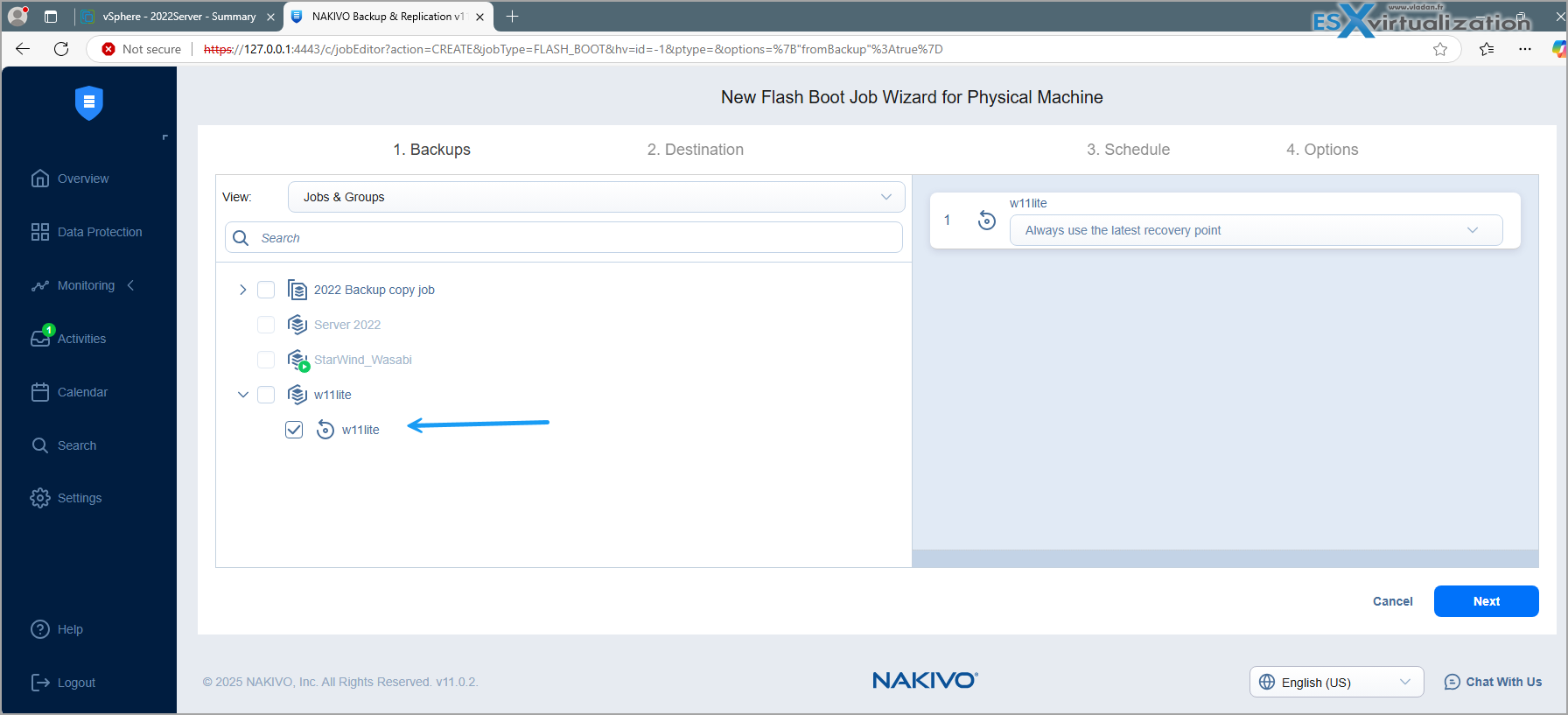Click the w11lite parent job stack icon

click(297, 395)
